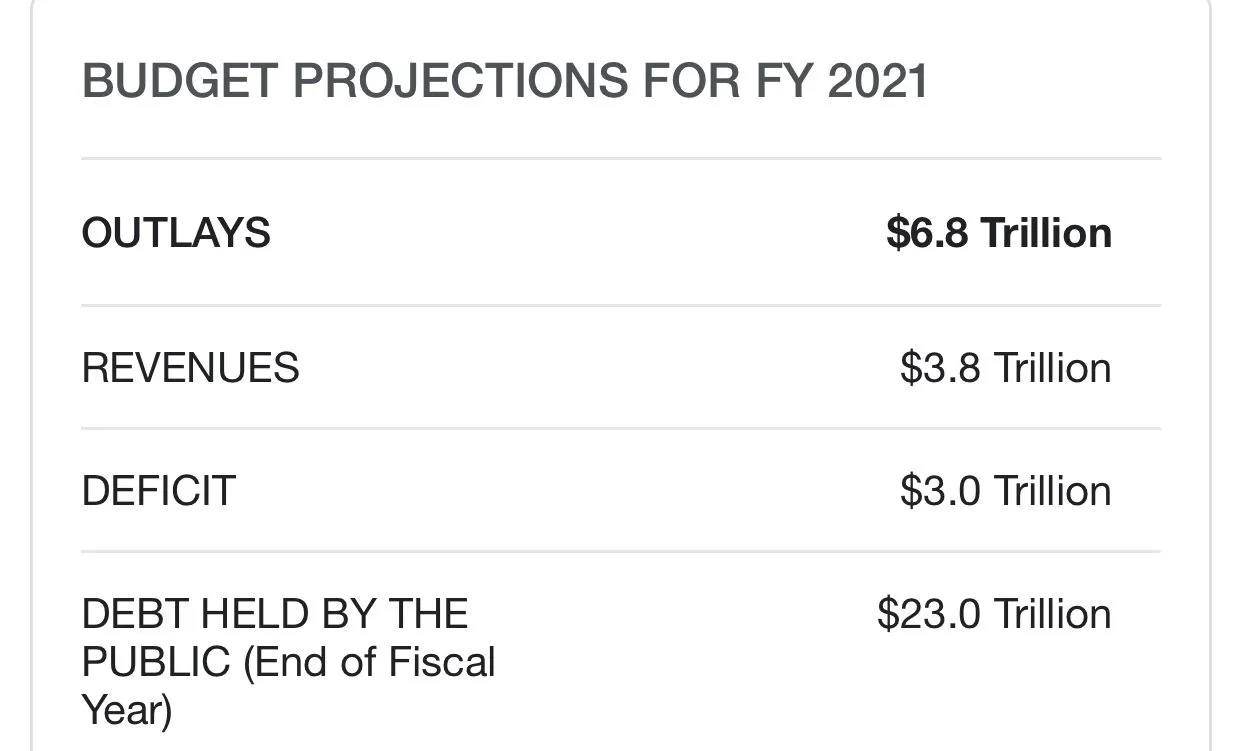Click the $3.8 Trillion revenues value
Image resolution: width=1242 pixels, height=751 pixels.
[x=1005, y=368]
